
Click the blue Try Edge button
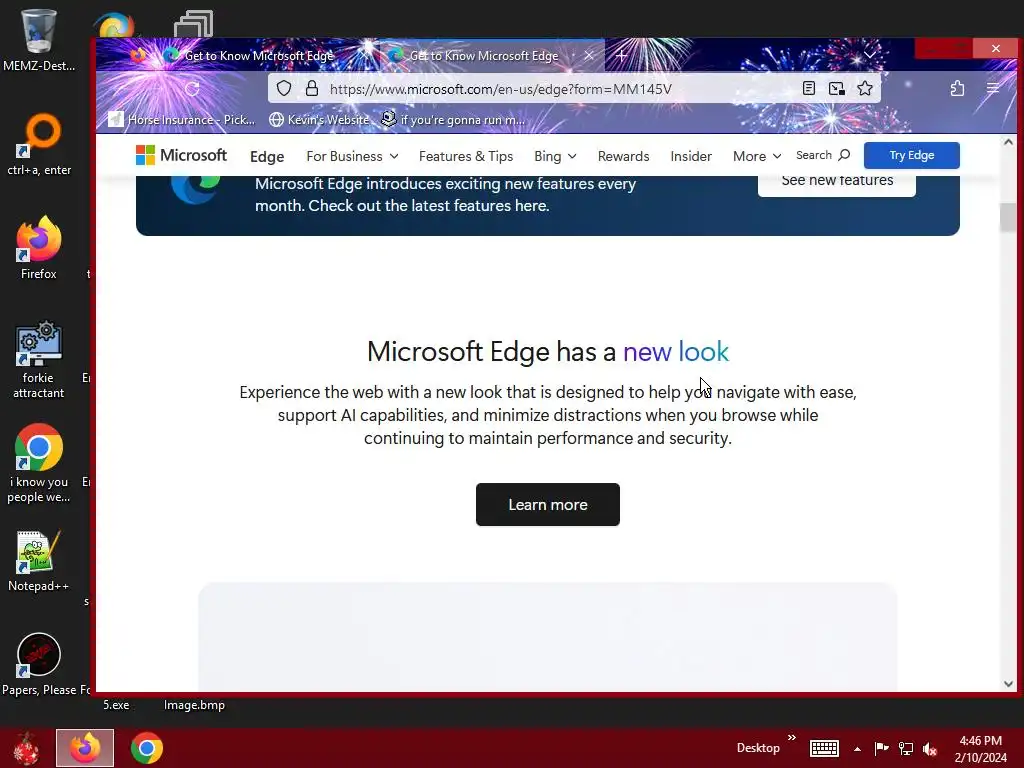(x=912, y=155)
